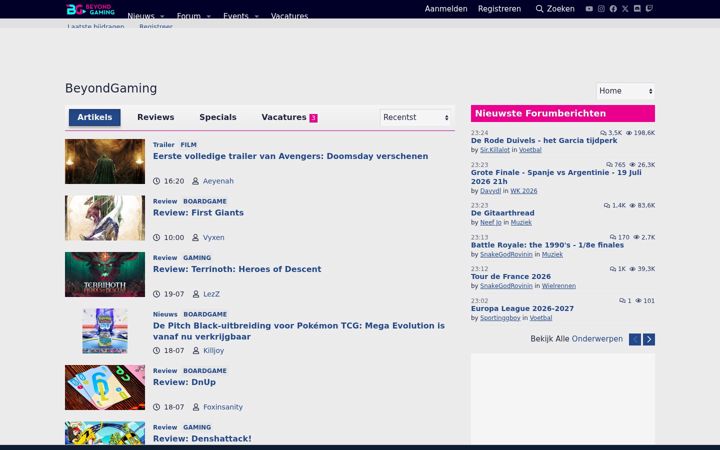The image size is (720, 450).
Task: Click the author icon beside Killjoy
Action: coord(196,350)
